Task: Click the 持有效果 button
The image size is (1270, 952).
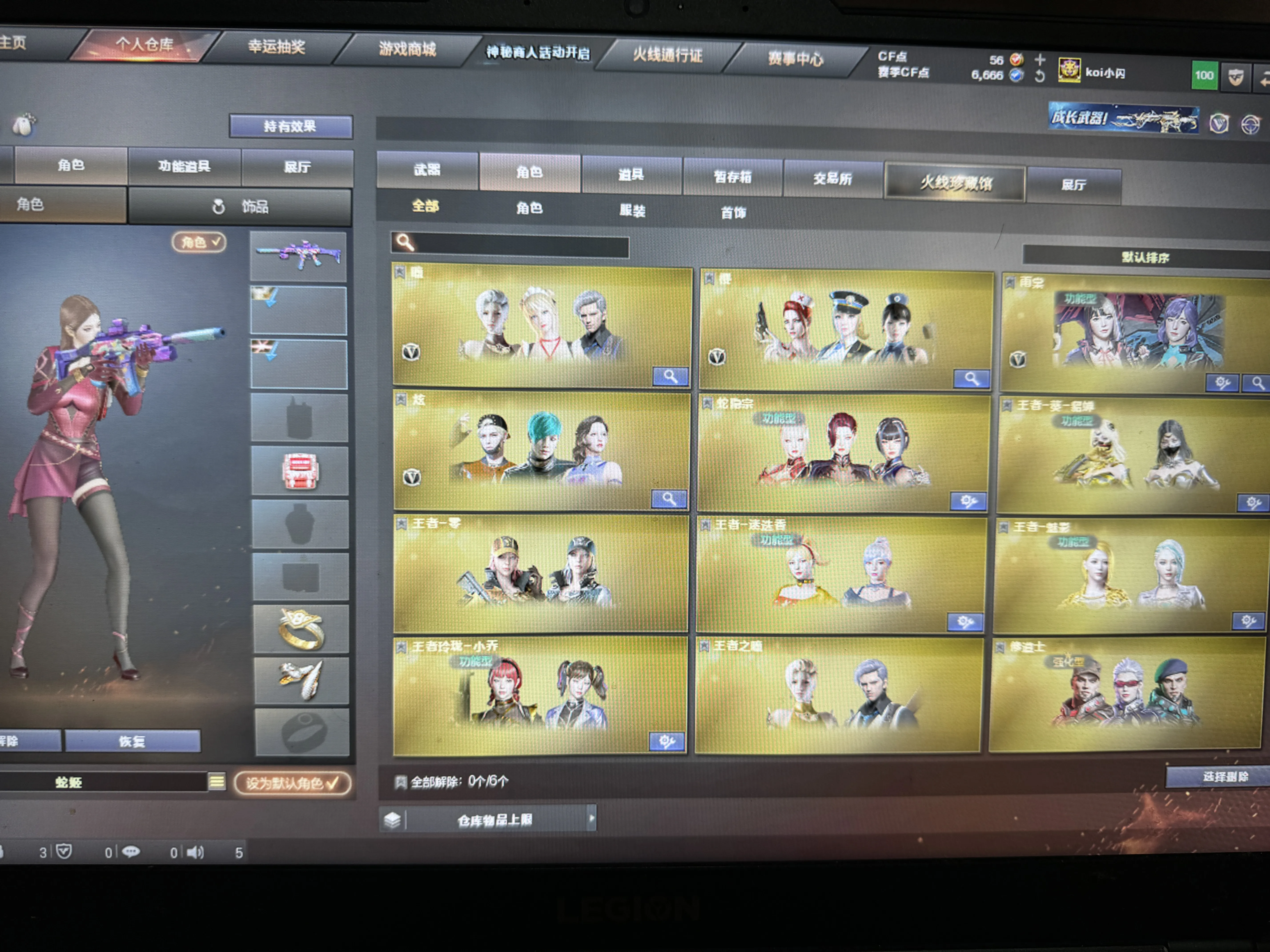Action: 291,126
